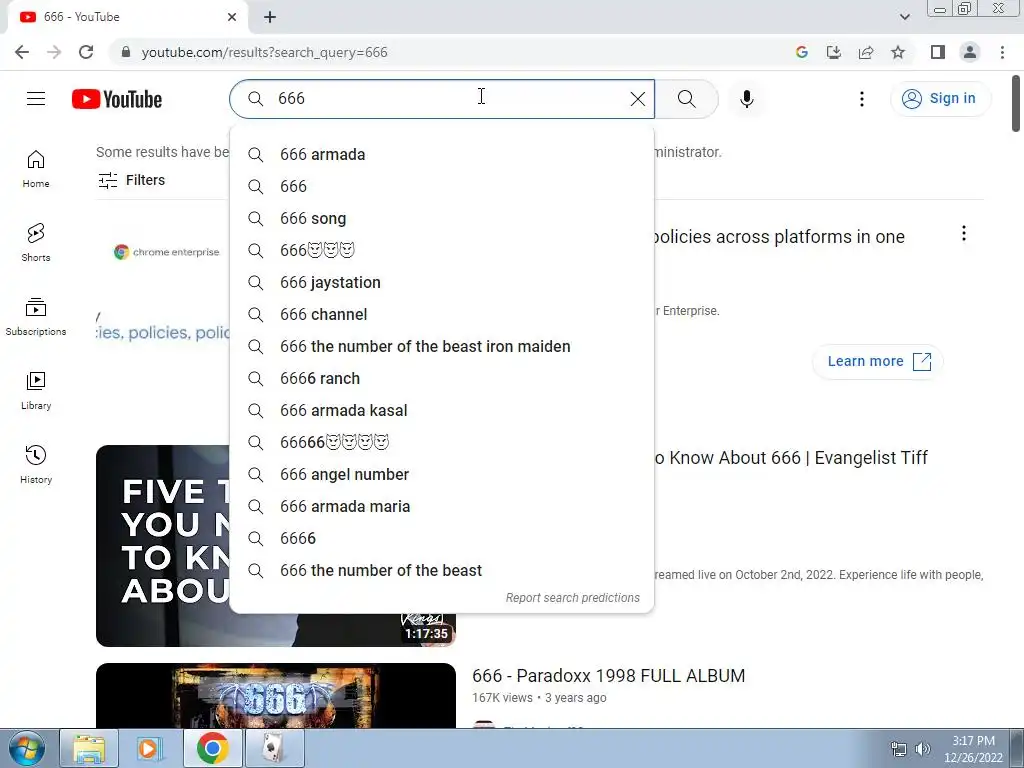Click the search magnifier button
The height and width of the screenshot is (768, 1024).
[x=686, y=99]
